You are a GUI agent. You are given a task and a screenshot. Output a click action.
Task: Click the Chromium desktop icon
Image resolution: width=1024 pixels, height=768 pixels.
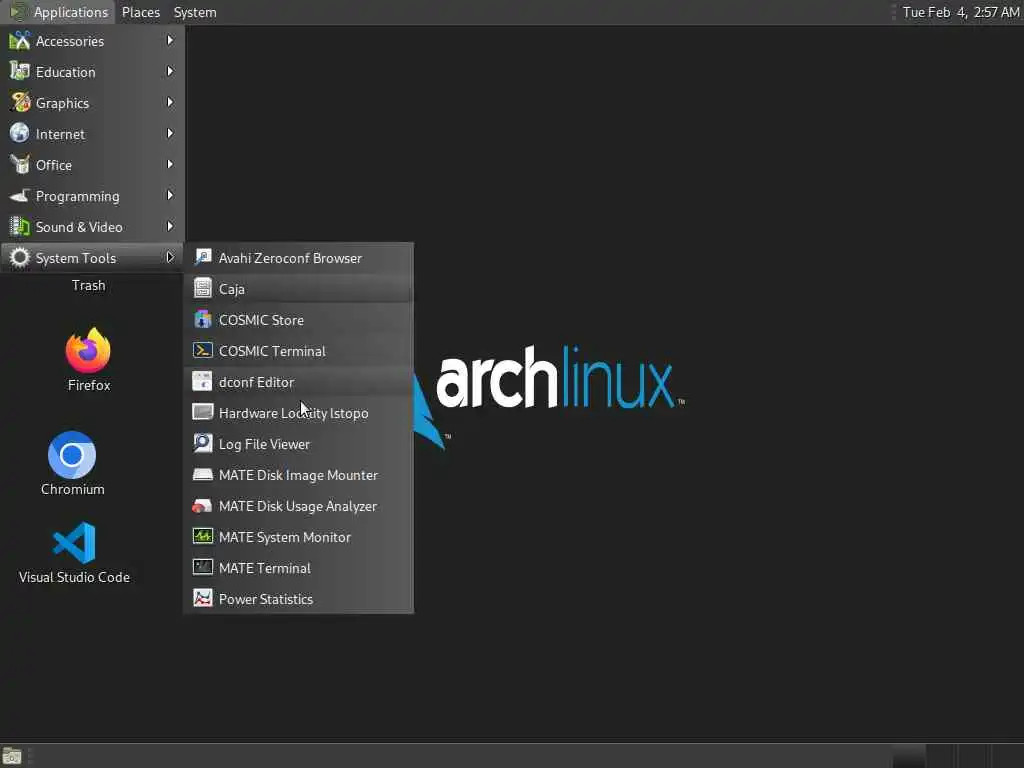click(x=72, y=455)
